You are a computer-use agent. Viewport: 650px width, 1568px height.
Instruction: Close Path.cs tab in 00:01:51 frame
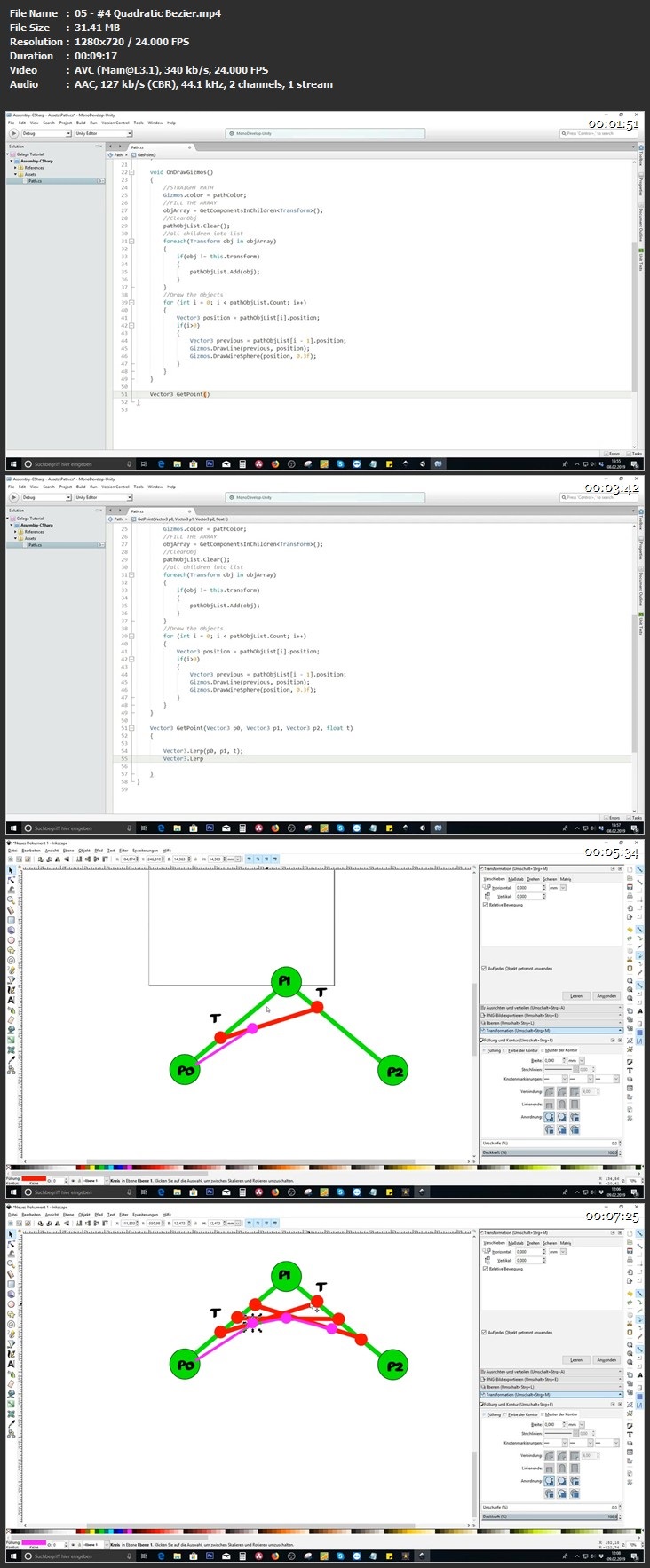[189, 147]
